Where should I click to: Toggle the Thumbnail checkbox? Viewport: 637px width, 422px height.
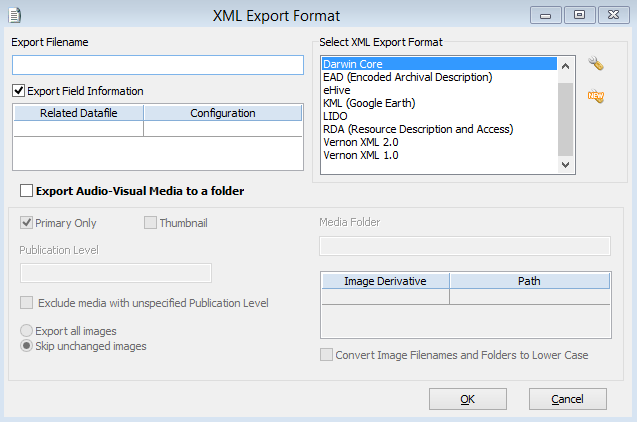coord(150,223)
